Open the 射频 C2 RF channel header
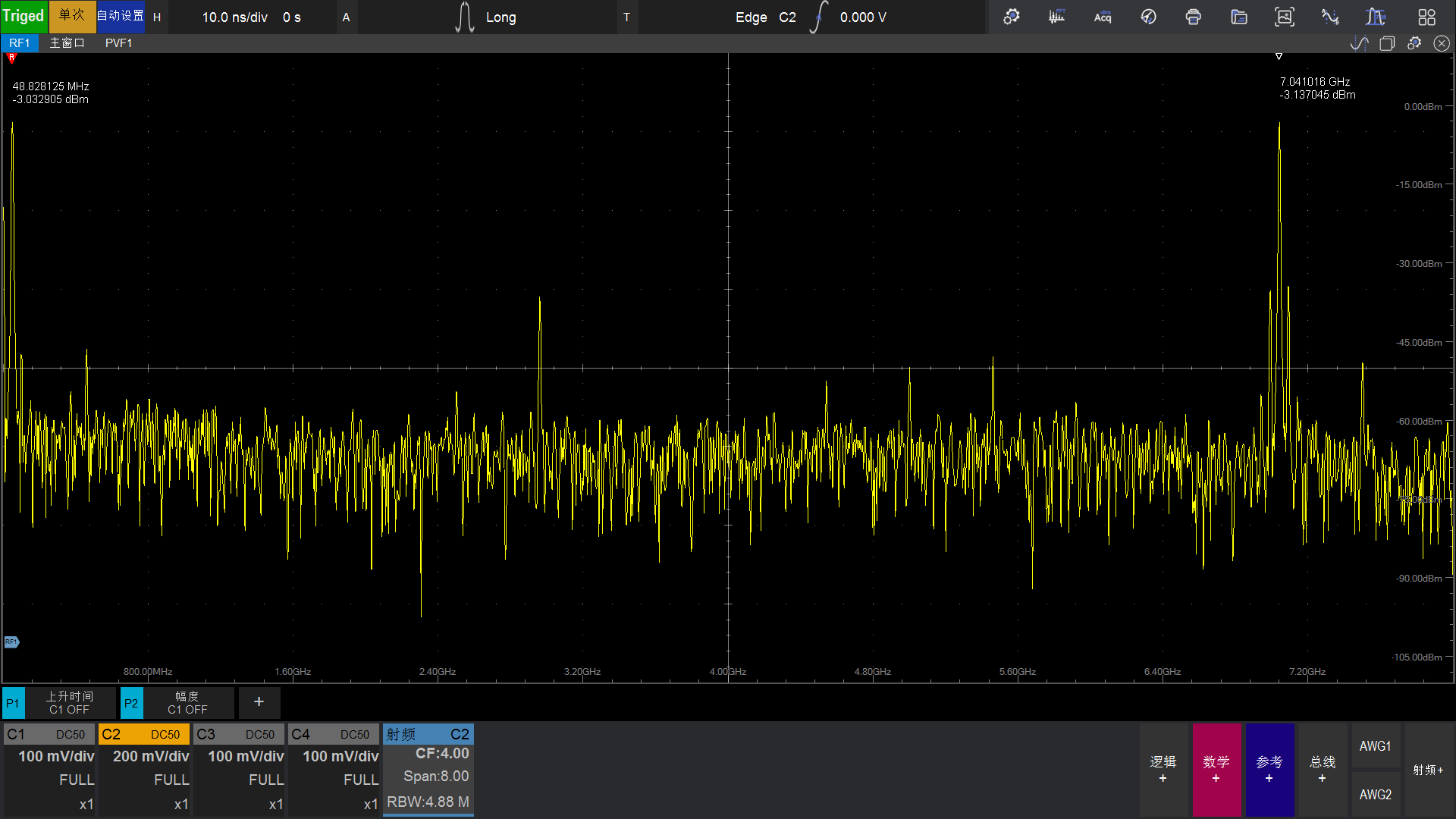Viewport: 1456px width, 819px height. pos(428,734)
